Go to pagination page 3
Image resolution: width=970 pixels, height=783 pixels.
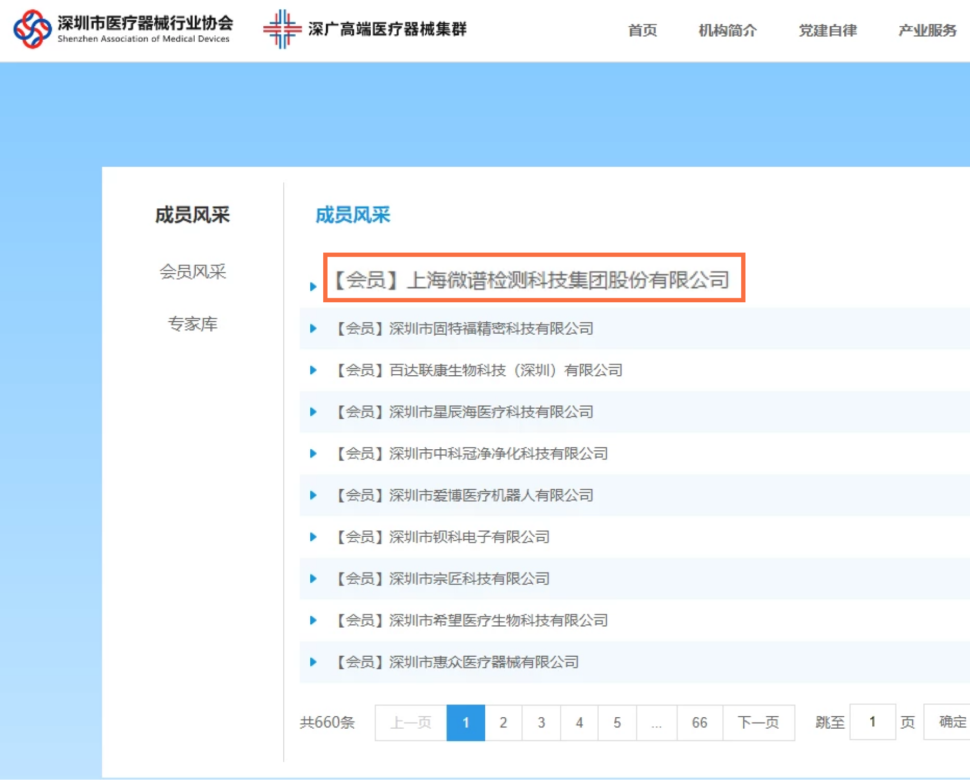(x=541, y=722)
